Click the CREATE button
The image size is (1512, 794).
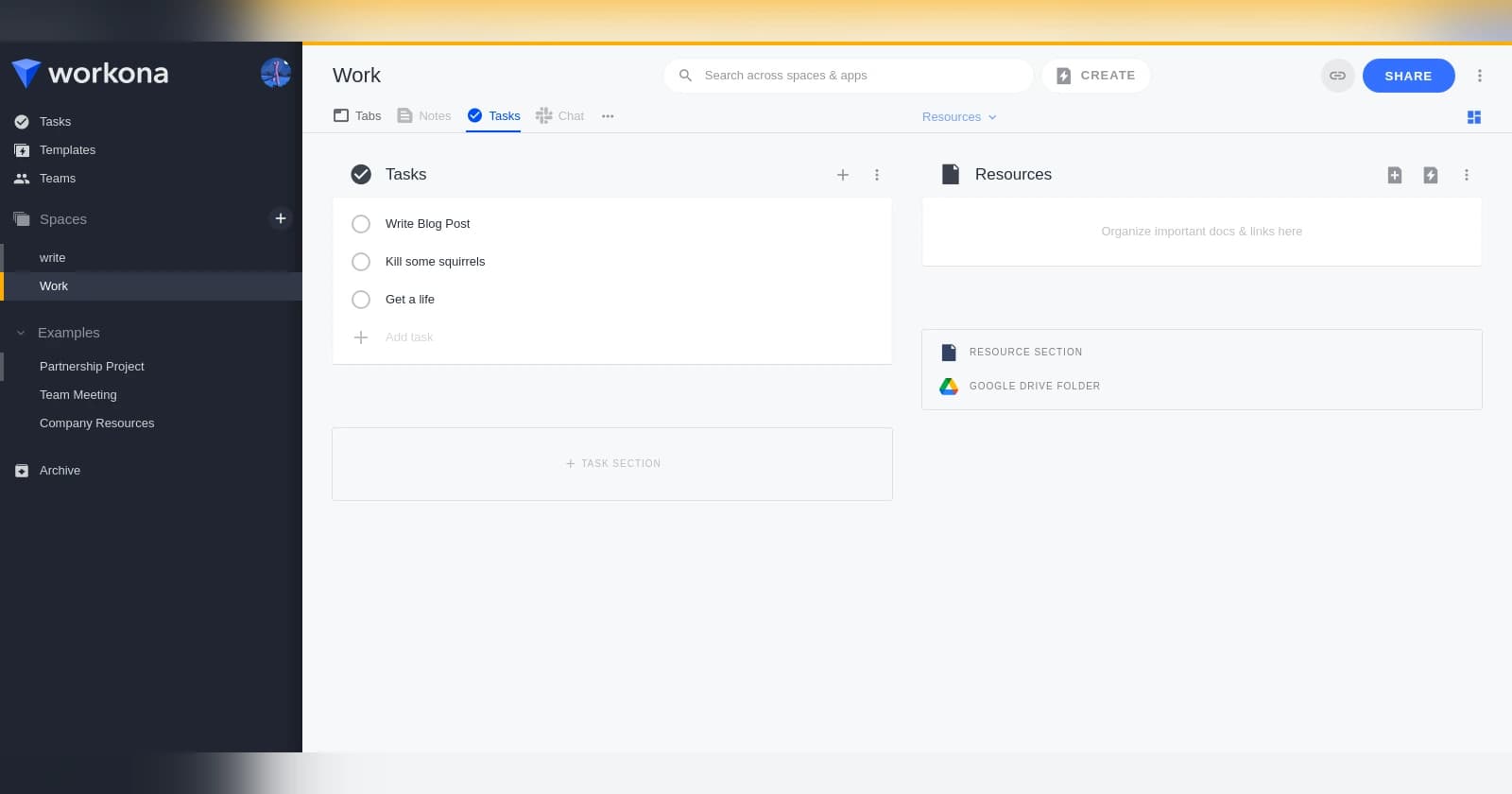pyautogui.click(x=1096, y=76)
